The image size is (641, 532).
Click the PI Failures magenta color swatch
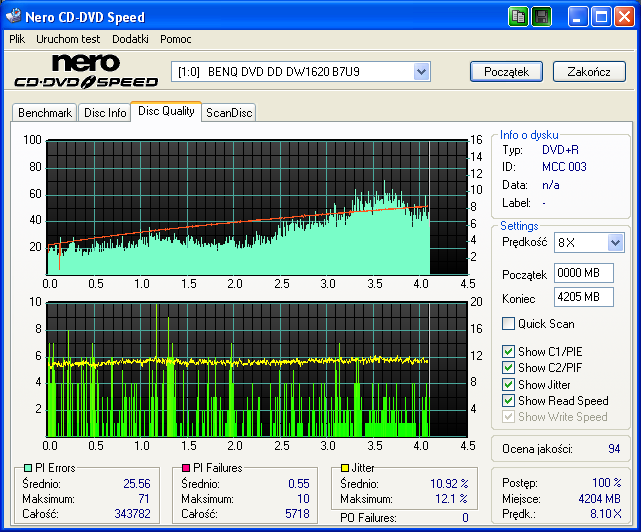pyautogui.click(x=186, y=468)
